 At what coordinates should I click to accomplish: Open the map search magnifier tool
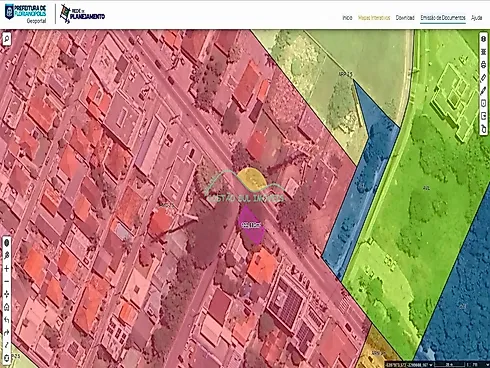(x=6, y=39)
